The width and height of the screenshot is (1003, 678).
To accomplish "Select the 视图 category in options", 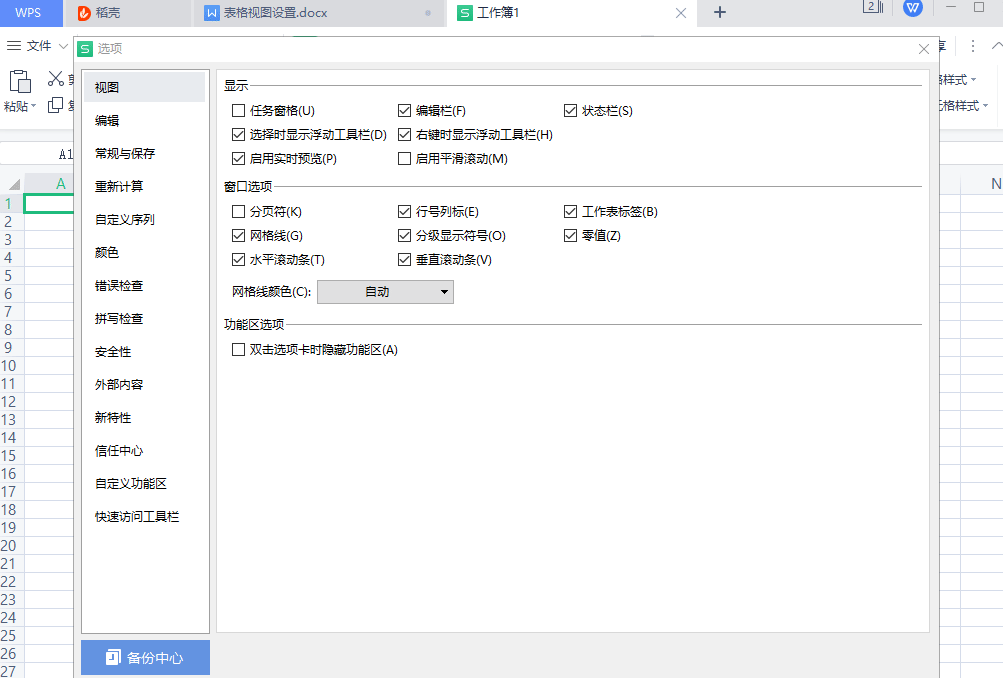I will tap(145, 87).
